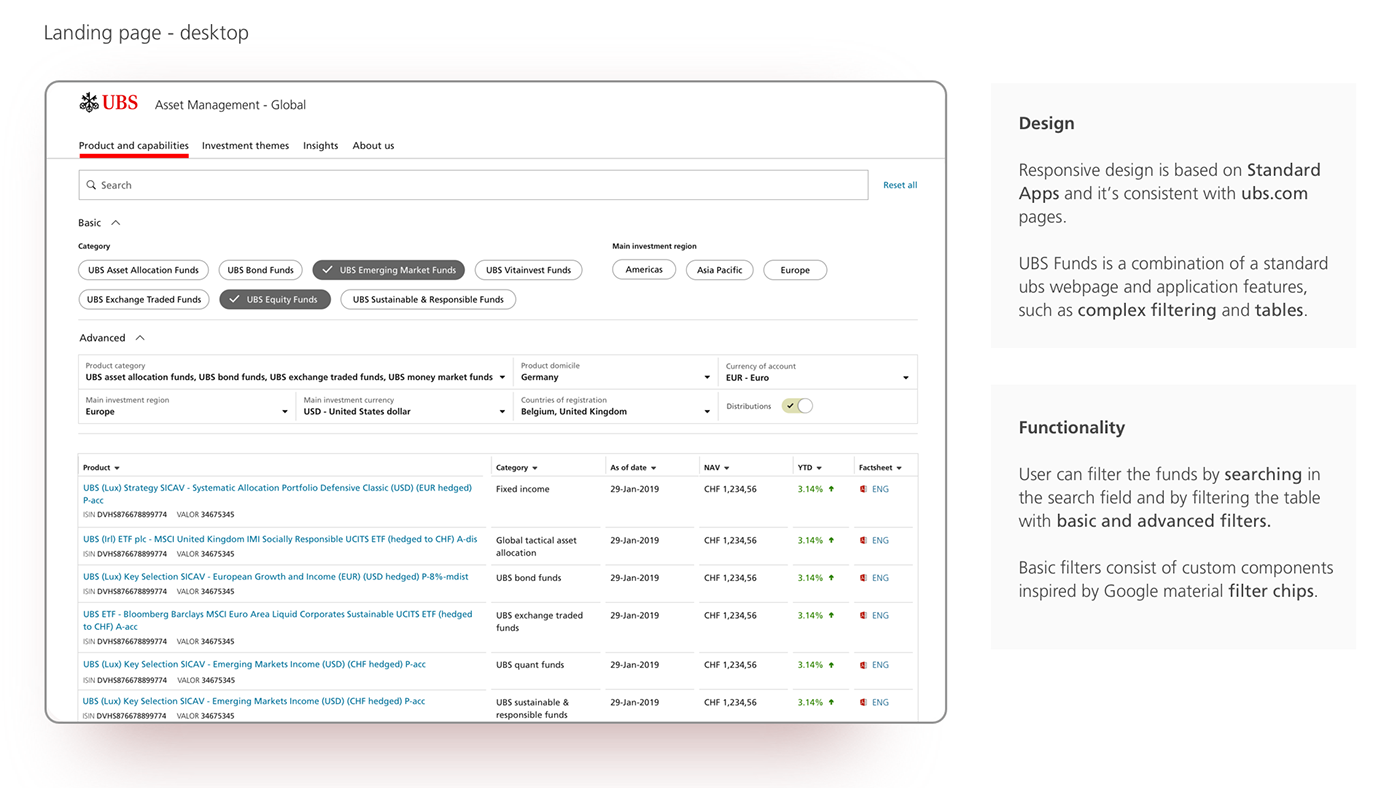1400x788 pixels.
Task: Open Insights tab
Action: pyautogui.click(x=320, y=146)
